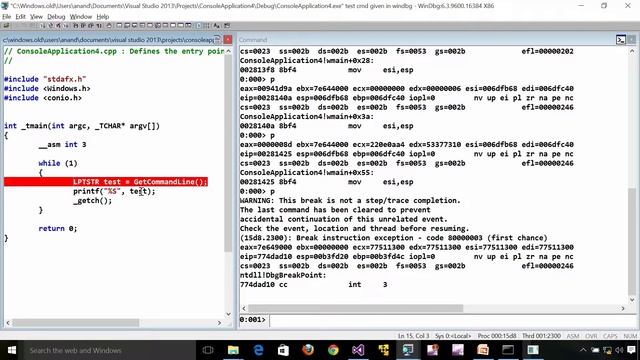Open the Watch window via toolbar icon
This screenshot has height=360, width=640.
click(127, 26)
